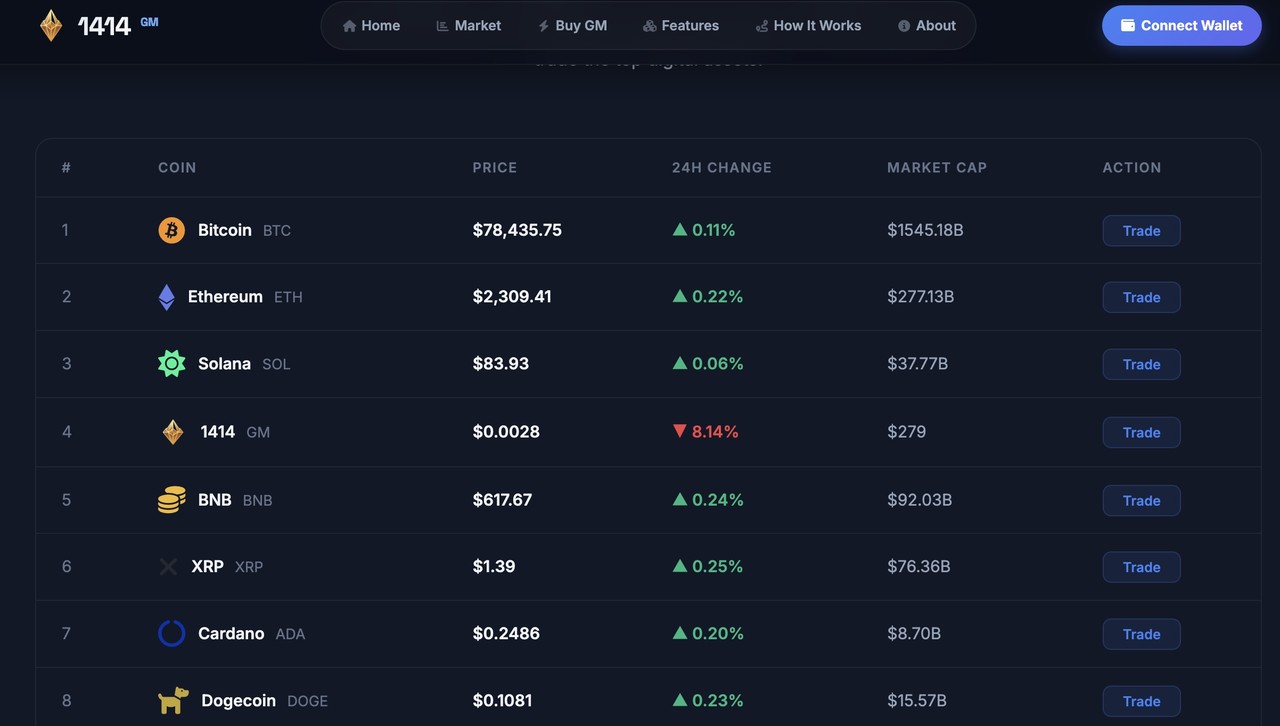This screenshot has height=726, width=1280.
Task: Open the About nav item
Action: tap(927, 25)
